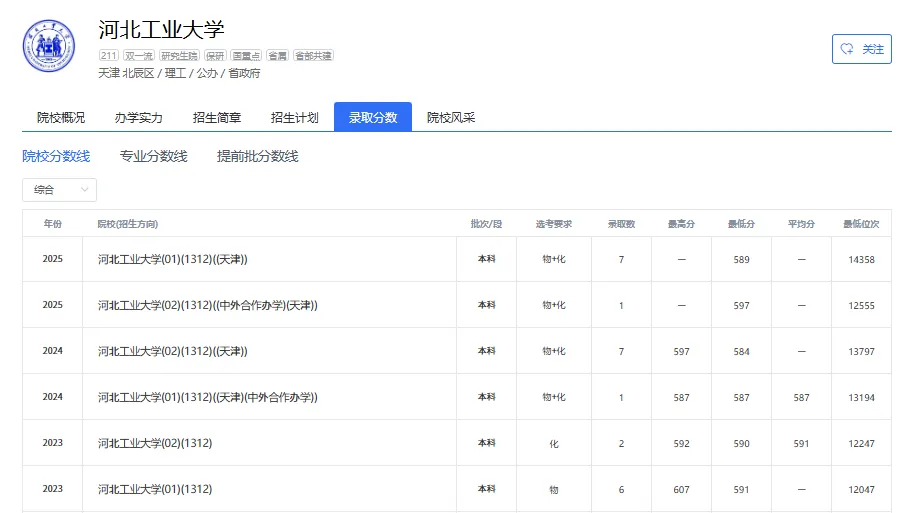Click the 物 subject requirement cell
This screenshot has height=513, width=918.
pyautogui.click(x=554, y=490)
